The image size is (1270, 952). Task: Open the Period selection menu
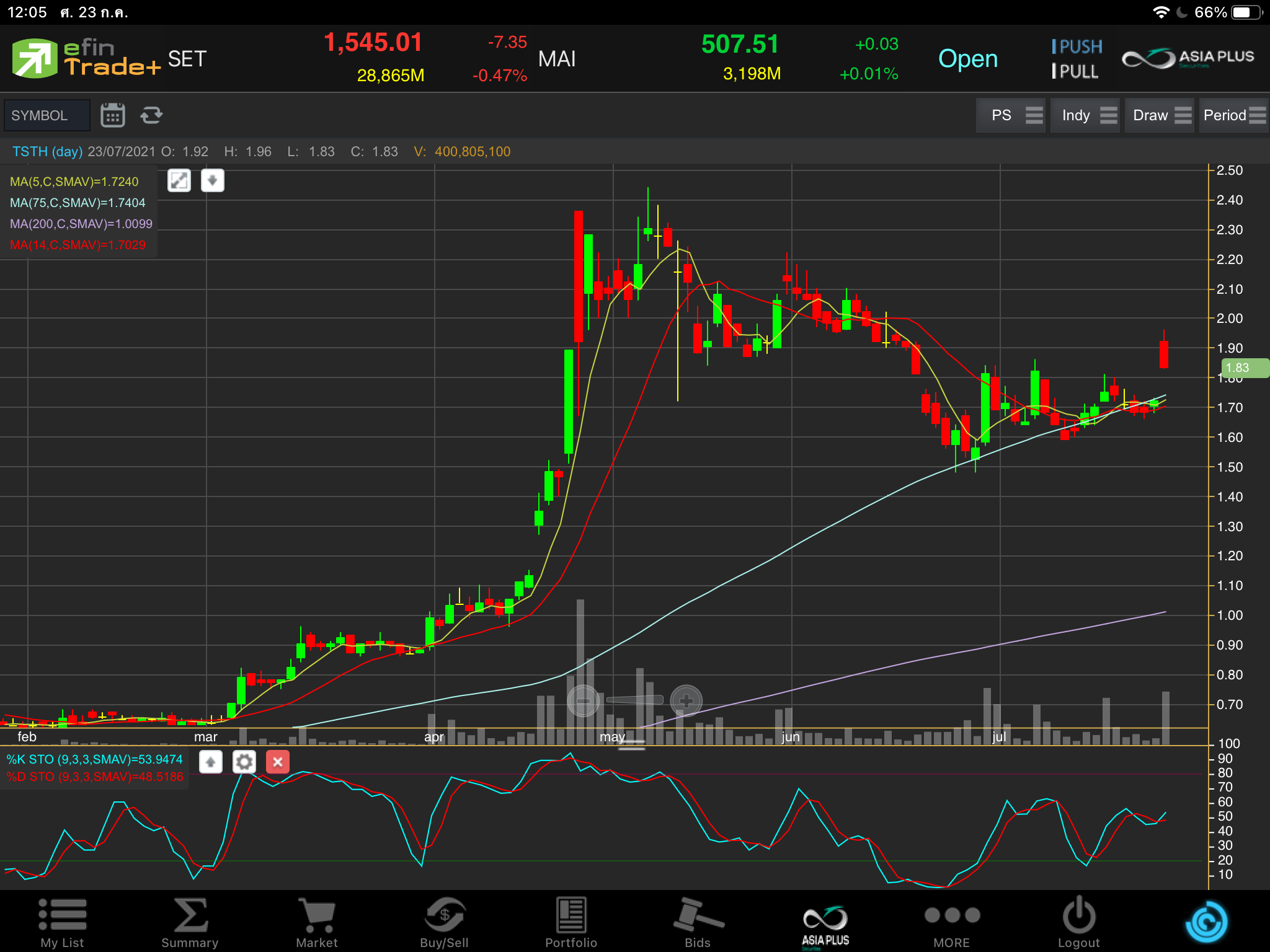pos(1233,115)
